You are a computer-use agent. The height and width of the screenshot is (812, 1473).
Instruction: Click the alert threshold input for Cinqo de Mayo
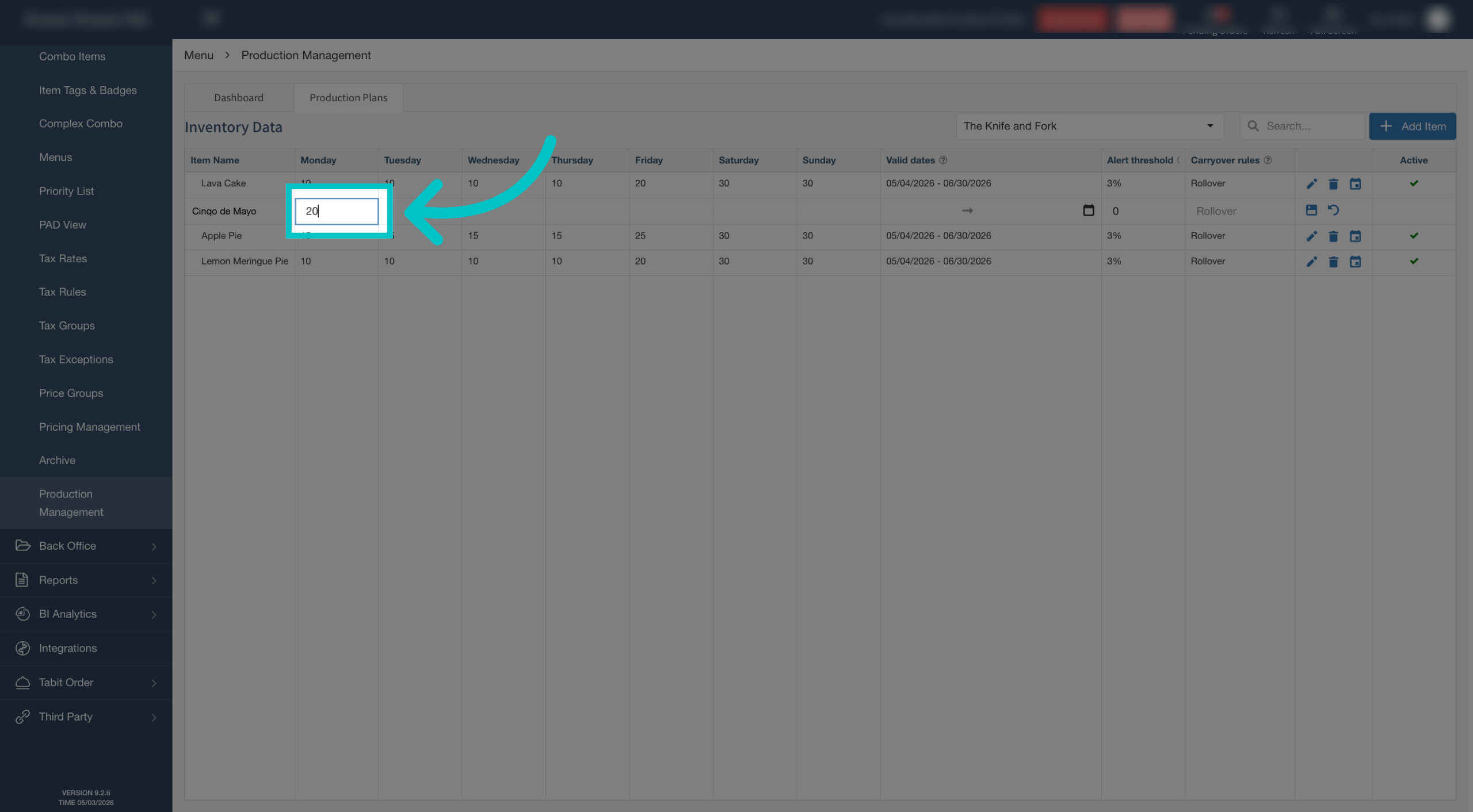(1142, 211)
